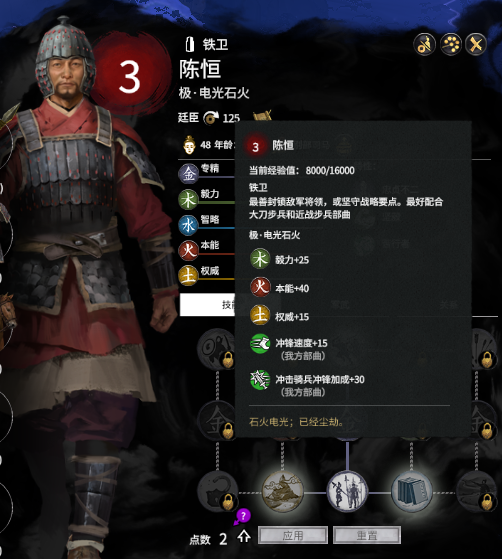Click the 重置 reset button
Viewport: 502px width, 559px height.
coord(367,535)
